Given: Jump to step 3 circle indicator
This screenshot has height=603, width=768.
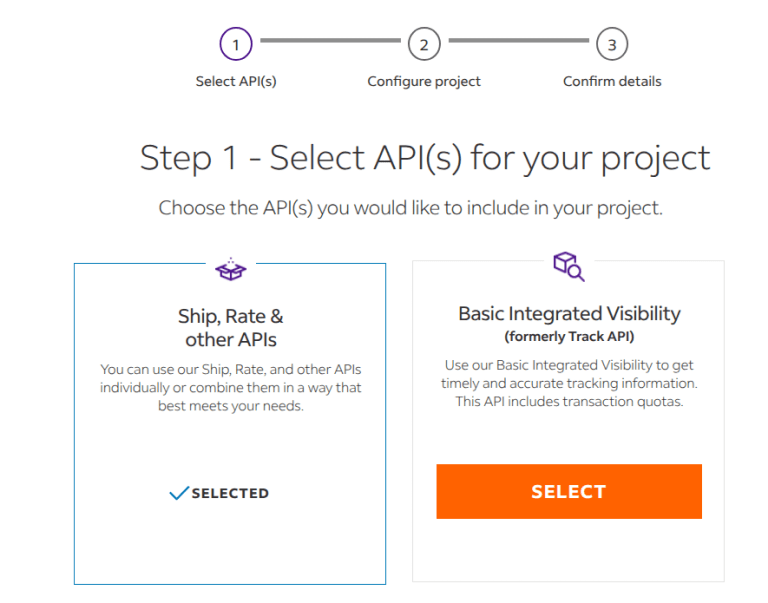Looking at the screenshot, I should [612, 44].
